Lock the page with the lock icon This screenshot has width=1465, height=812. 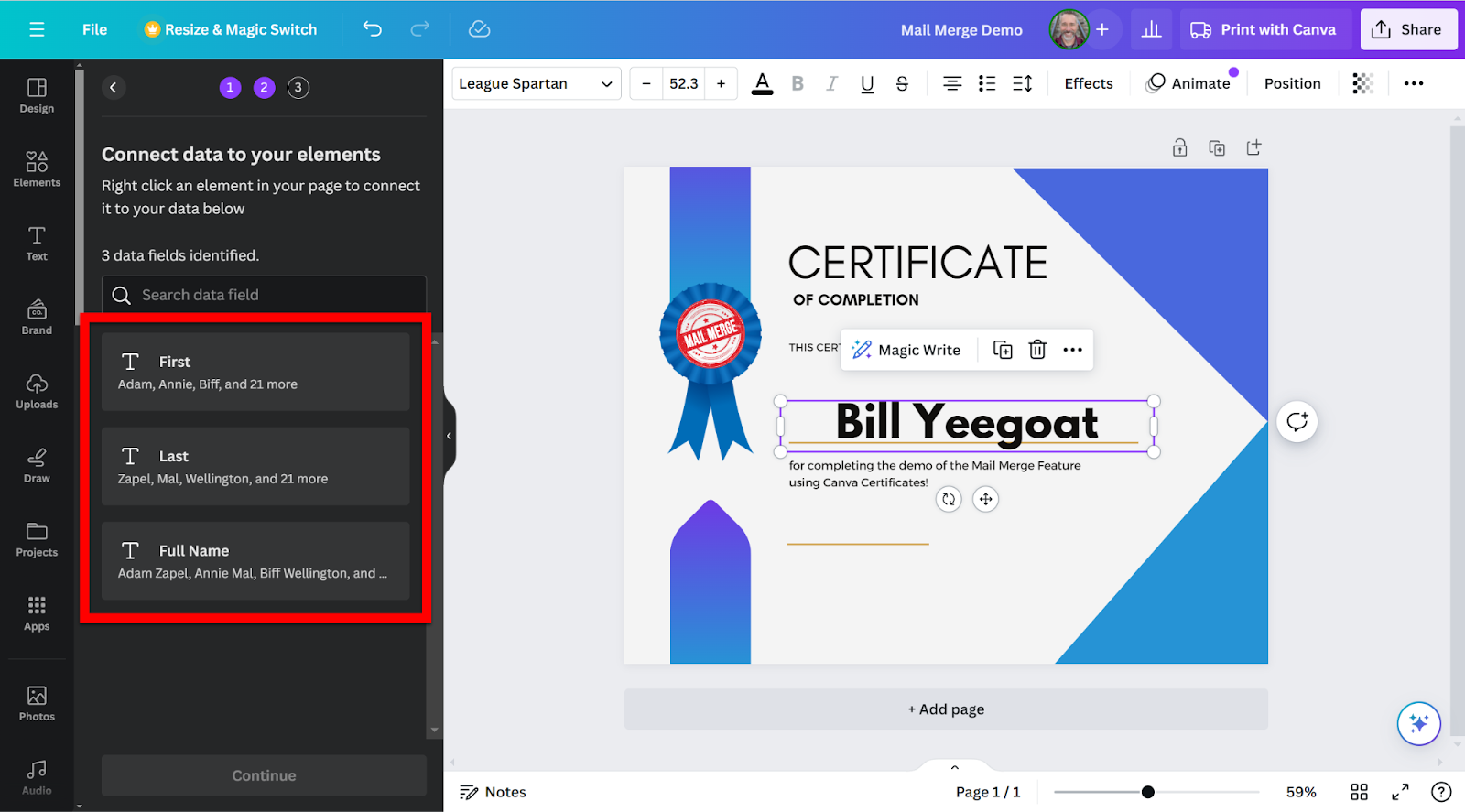click(x=1179, y=147)
